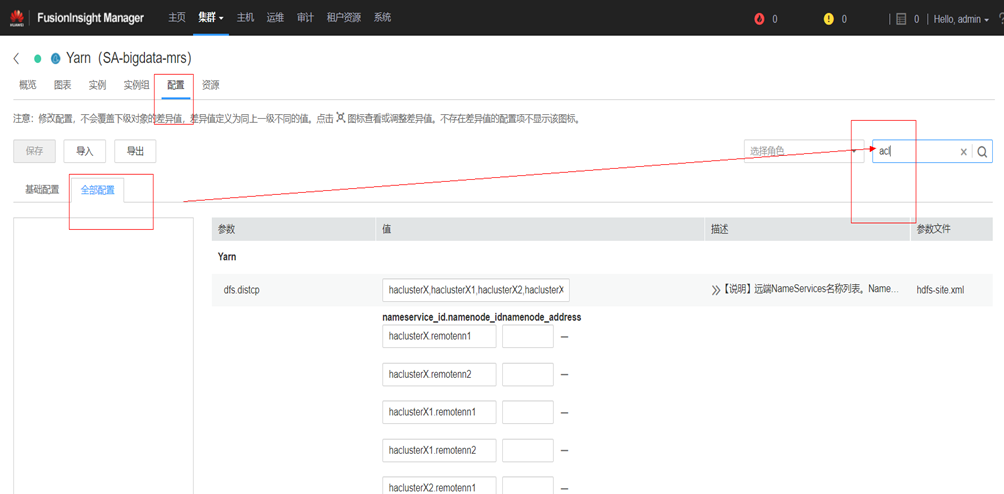Viewport: 1004px width, 494px height.
Task: Open the task list icon
Action: (x=901, y=19)
